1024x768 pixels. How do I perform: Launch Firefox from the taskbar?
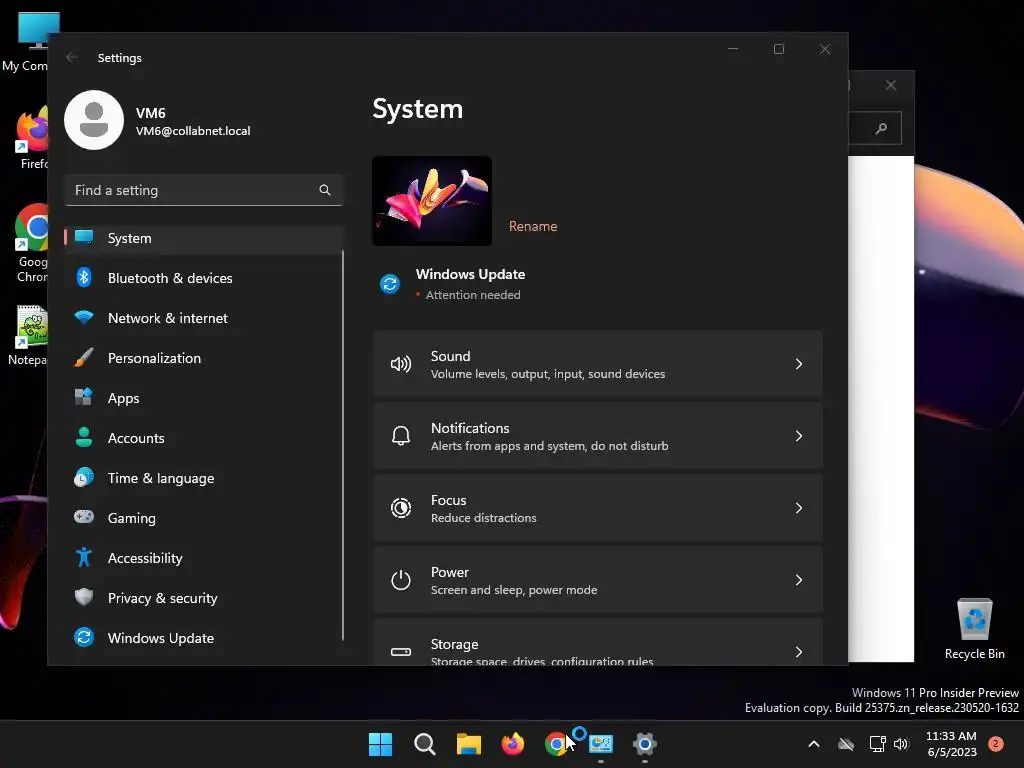pos(513,744)
